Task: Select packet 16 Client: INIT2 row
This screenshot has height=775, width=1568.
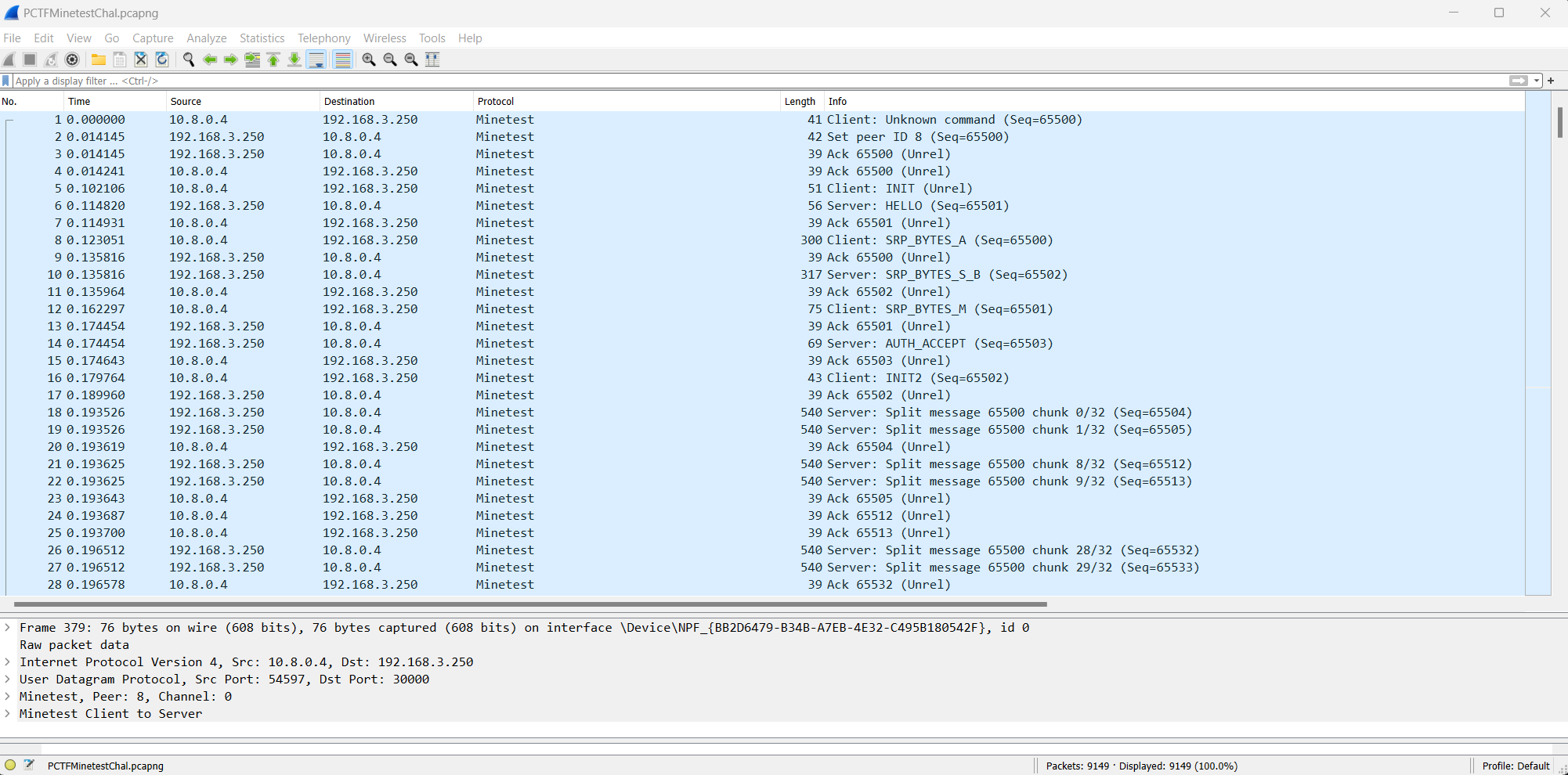Action: (x=762, y=377)
